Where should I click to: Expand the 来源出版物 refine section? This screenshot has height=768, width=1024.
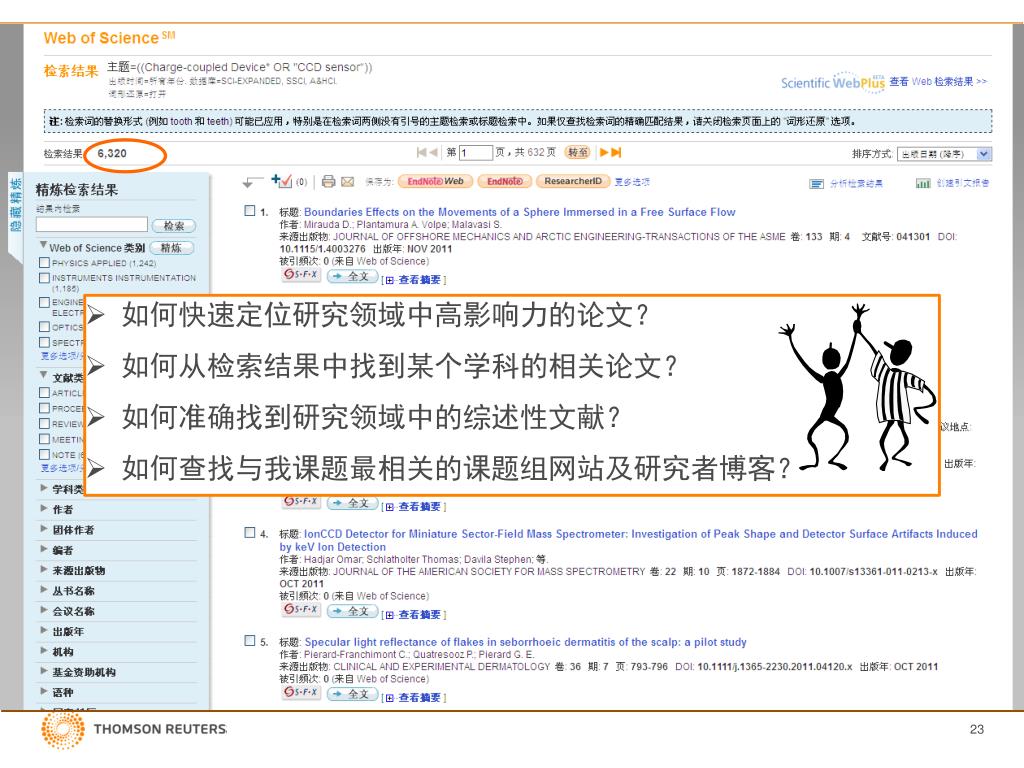click(x=43, y=569)
